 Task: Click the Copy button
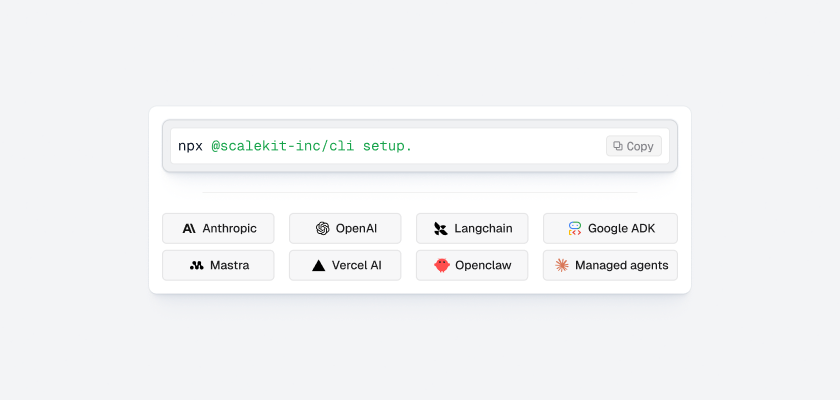click(634, 146)
